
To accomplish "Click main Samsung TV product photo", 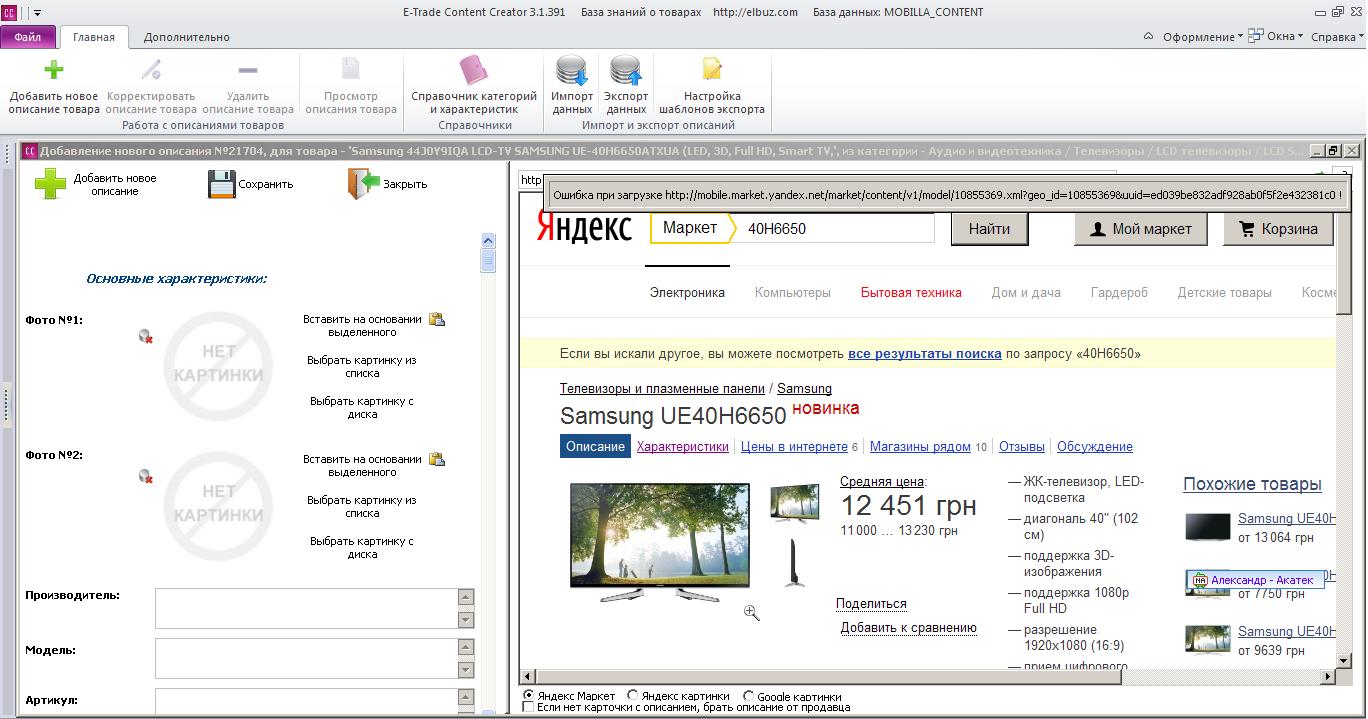I will pyautogui.click(x=660, y=541).
